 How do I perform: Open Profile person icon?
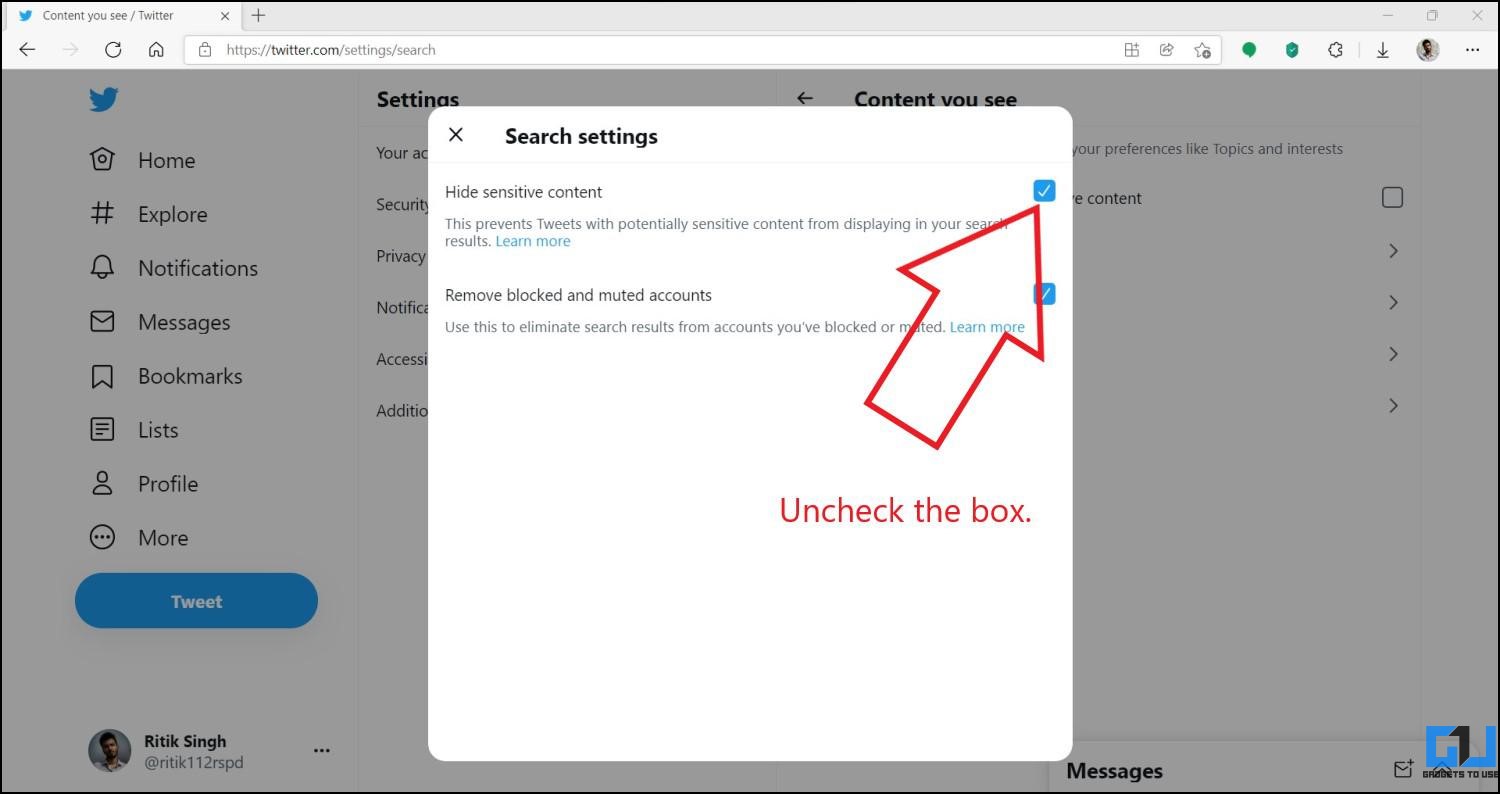pyautogui.click(x=102, y=483)
